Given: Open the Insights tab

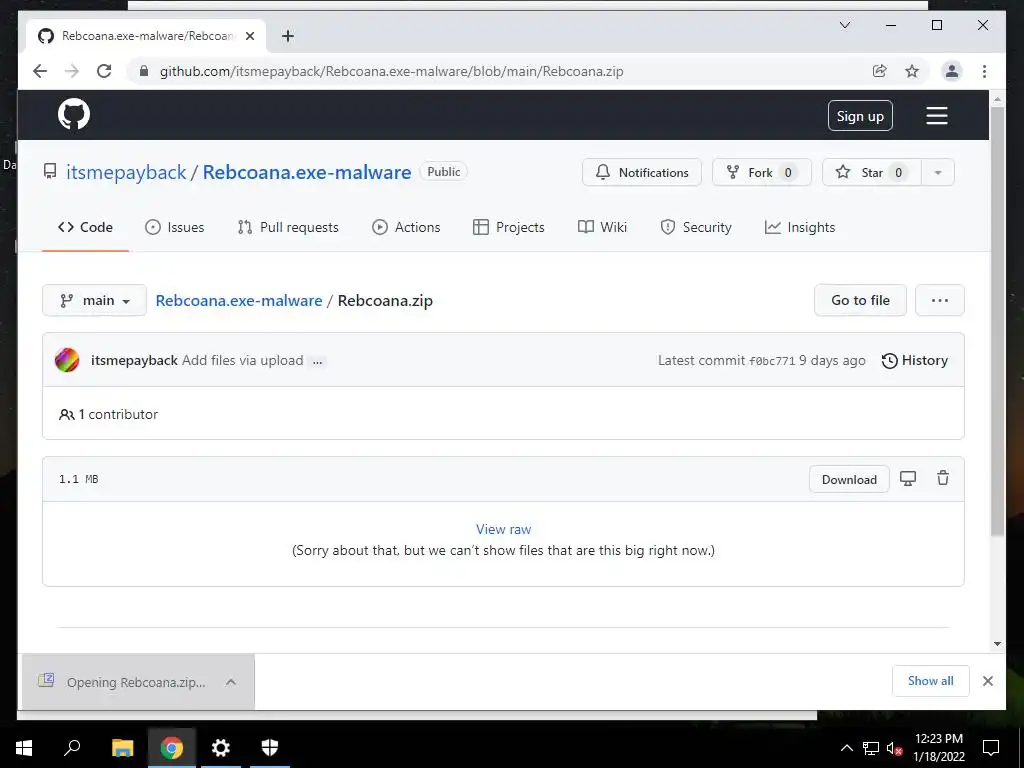Looking at the screenshot, I should coord(800,227).
